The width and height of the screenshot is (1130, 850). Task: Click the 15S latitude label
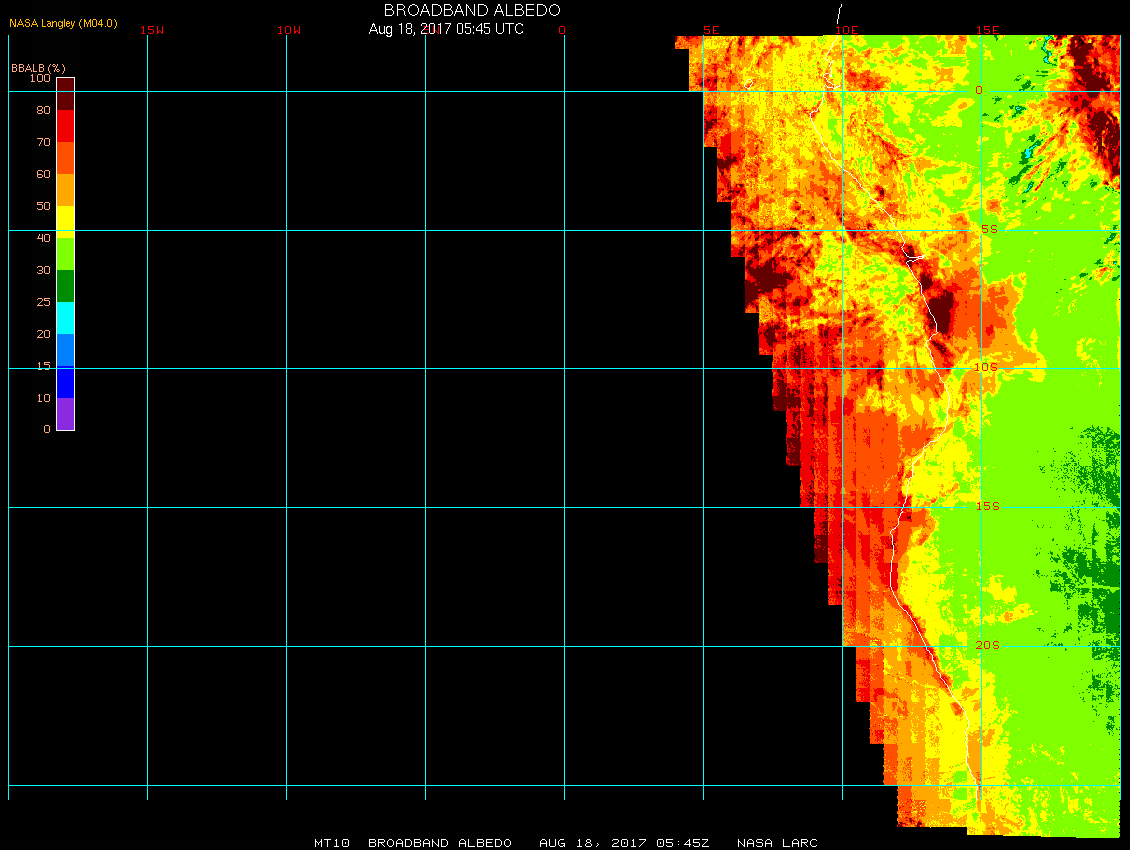tap(986, 506)
